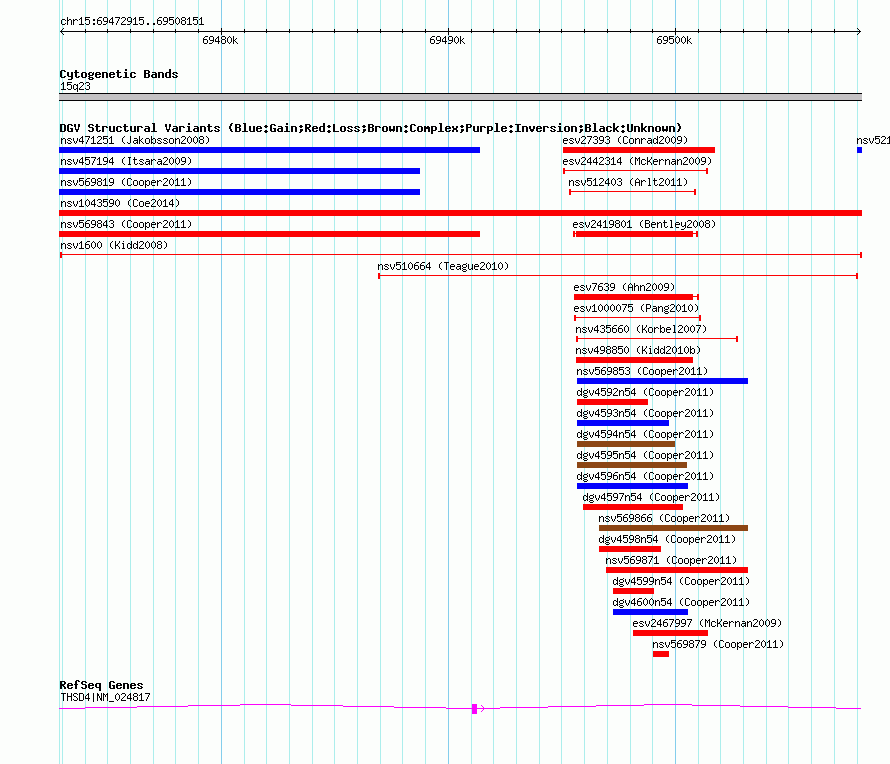Open nsv1600 (Kidd2008) variant details
Viewport: 890px width, 764px height.
point(114,245)
